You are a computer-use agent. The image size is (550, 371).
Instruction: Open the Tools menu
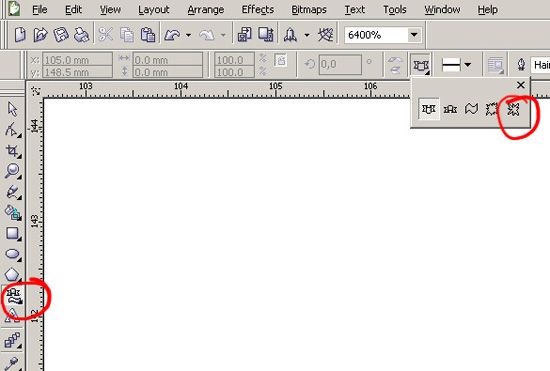395,10
